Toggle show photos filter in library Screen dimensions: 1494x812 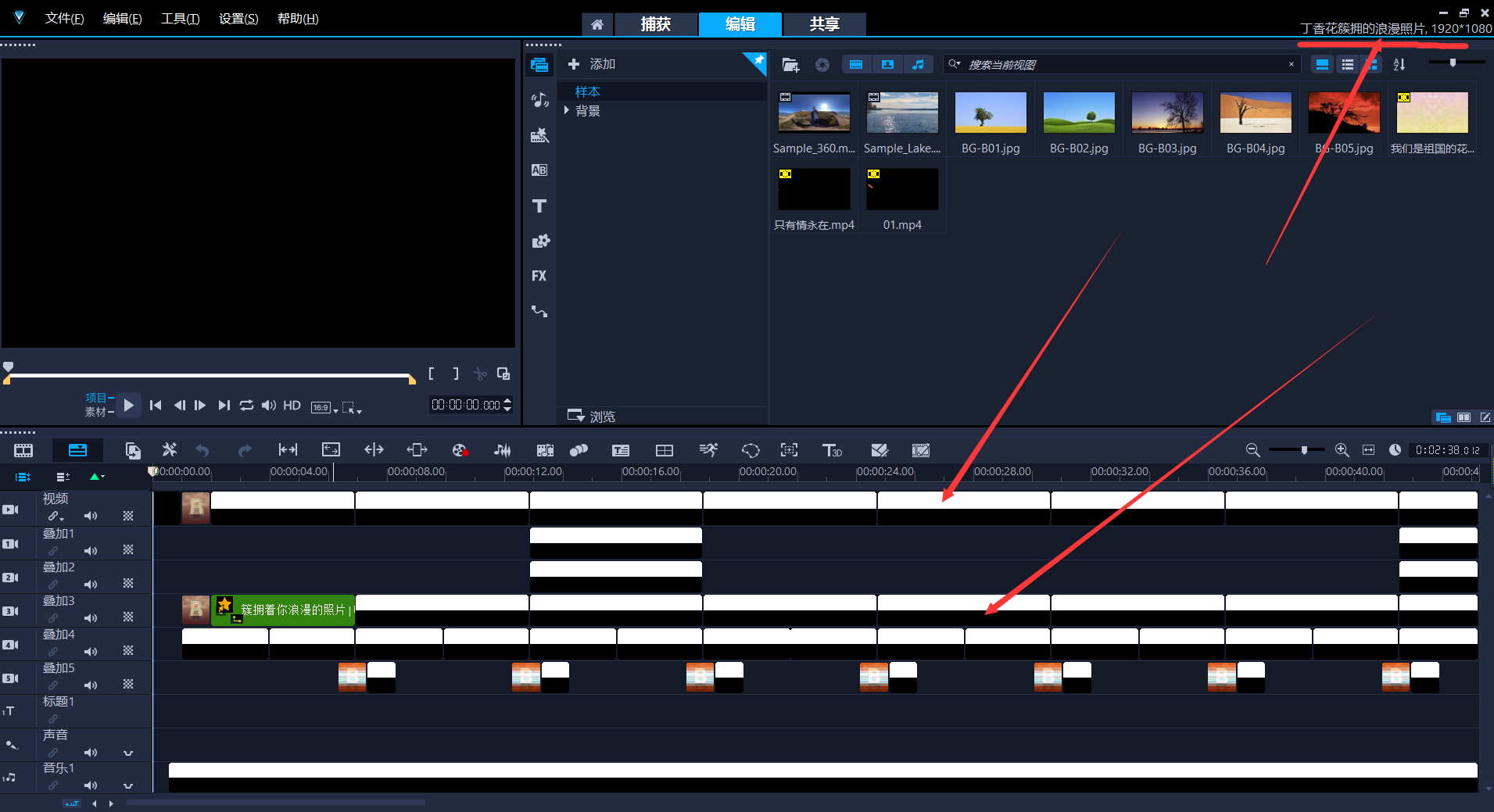[887, 65]
